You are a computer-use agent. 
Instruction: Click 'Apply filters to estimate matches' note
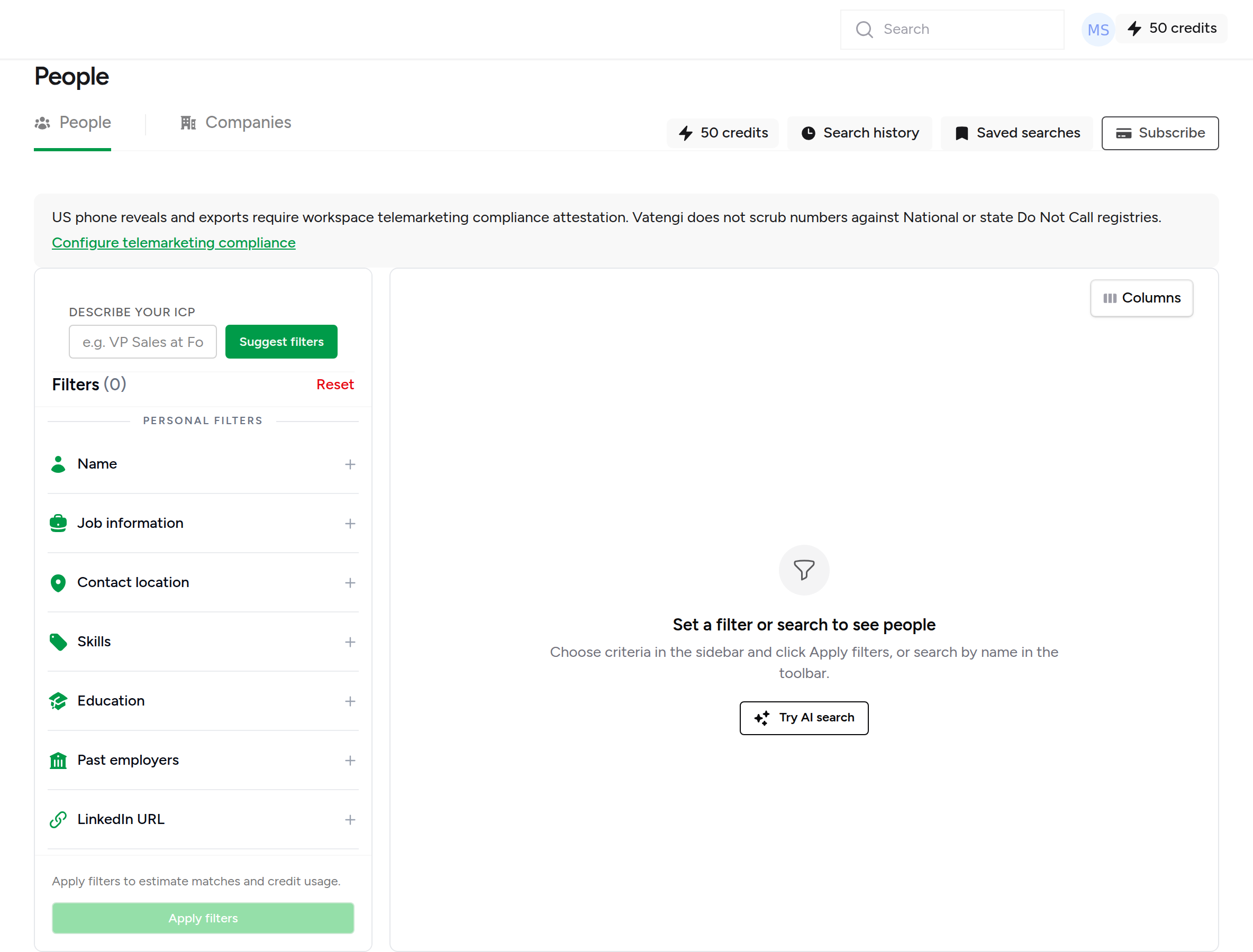point(196,881)
